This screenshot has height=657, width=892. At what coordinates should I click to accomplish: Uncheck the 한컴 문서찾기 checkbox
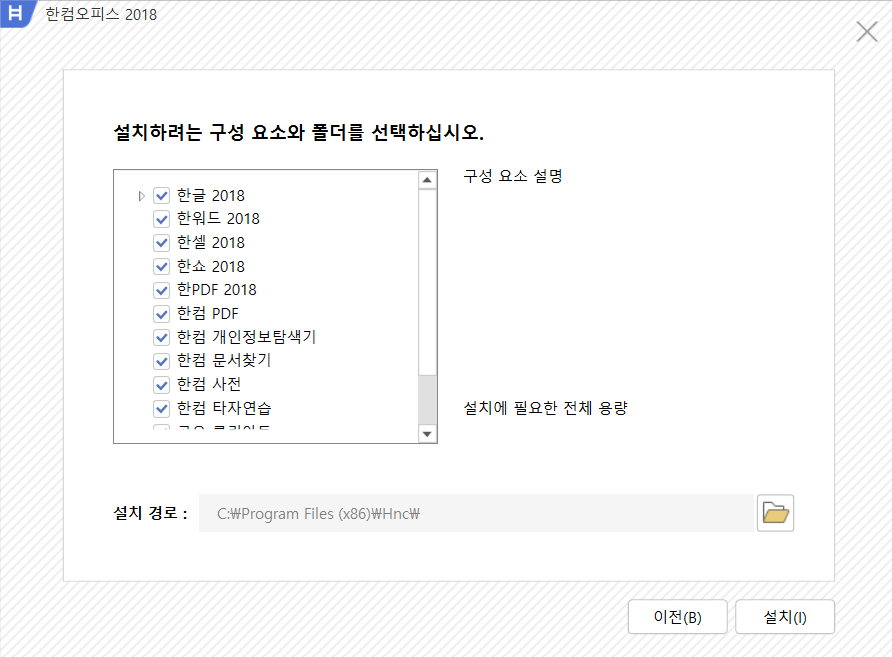pos(162,361)
